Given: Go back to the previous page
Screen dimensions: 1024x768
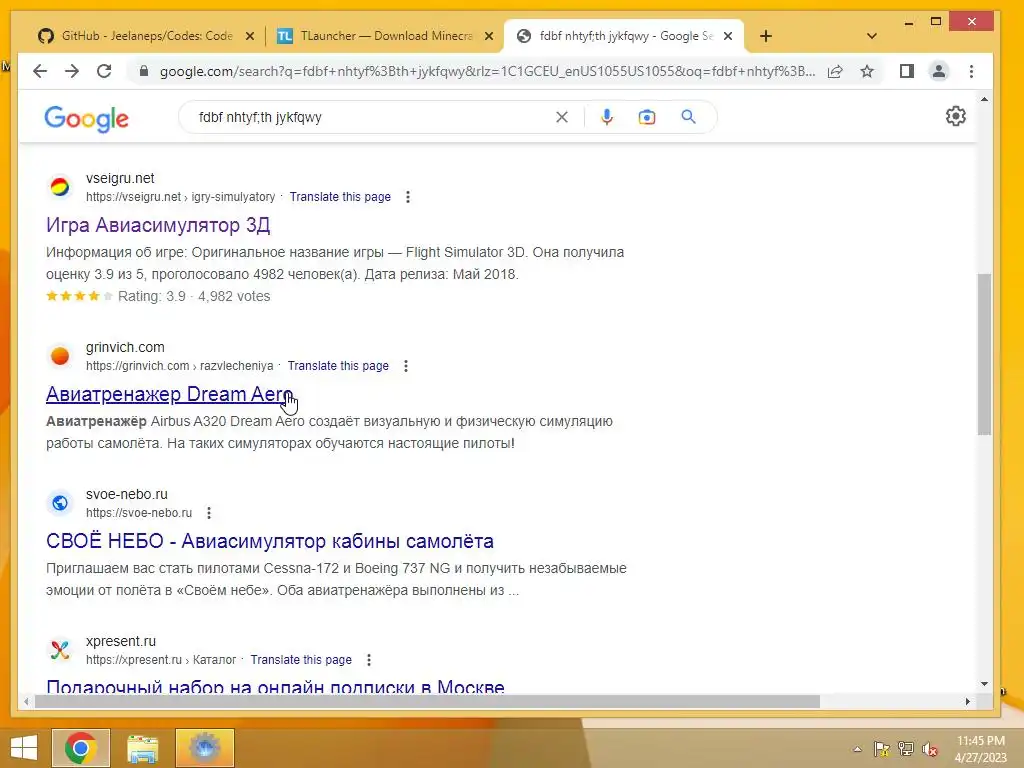Looking at the screenshot, I should click(40, 71).
